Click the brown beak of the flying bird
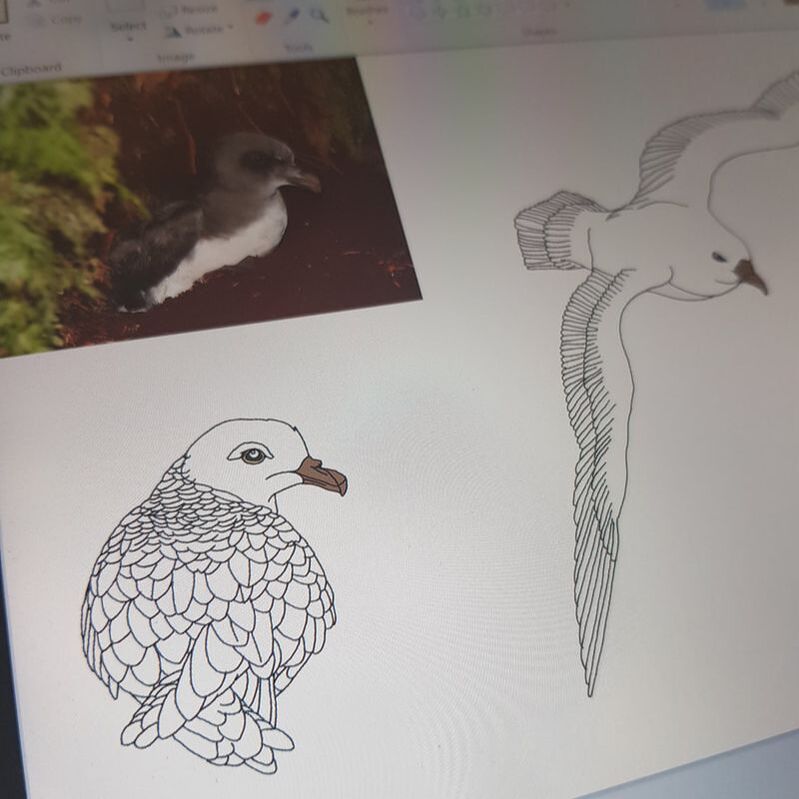Image resolution: width=799 pixels, height=799 pixels. 751,276
